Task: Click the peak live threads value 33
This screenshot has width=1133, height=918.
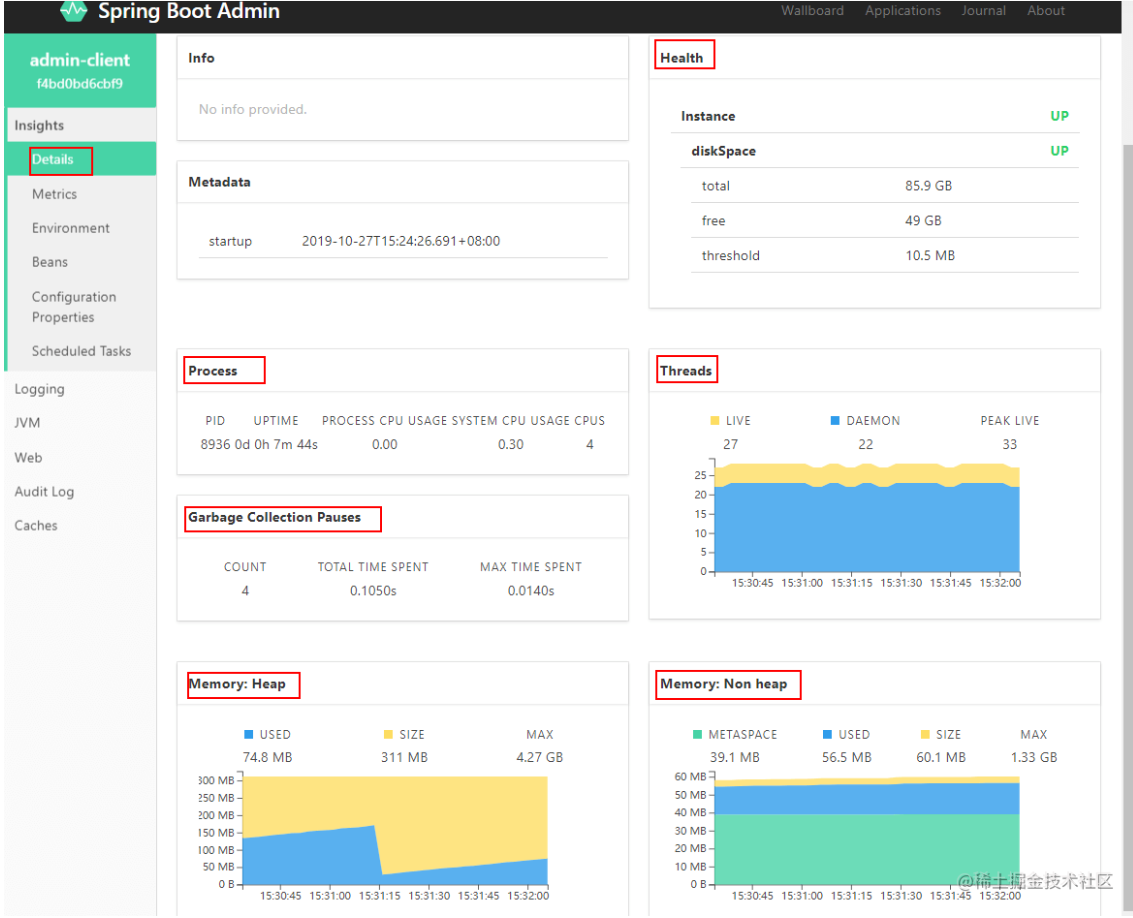Action: tap(1009, 445)
